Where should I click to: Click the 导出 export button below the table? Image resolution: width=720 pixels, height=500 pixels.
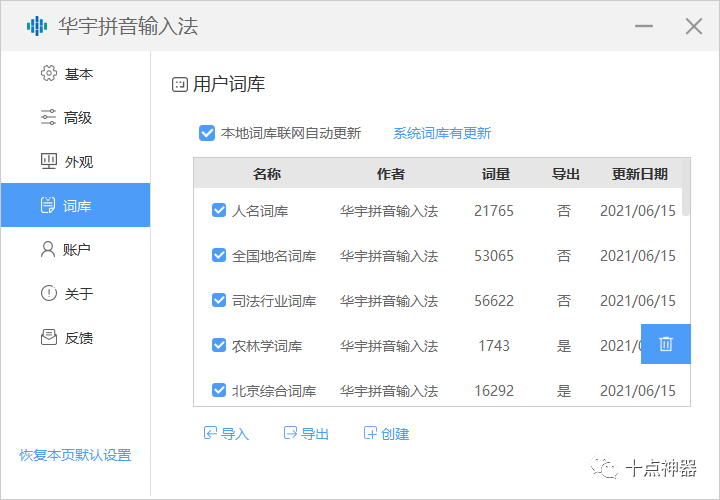(x=306, y=433)
